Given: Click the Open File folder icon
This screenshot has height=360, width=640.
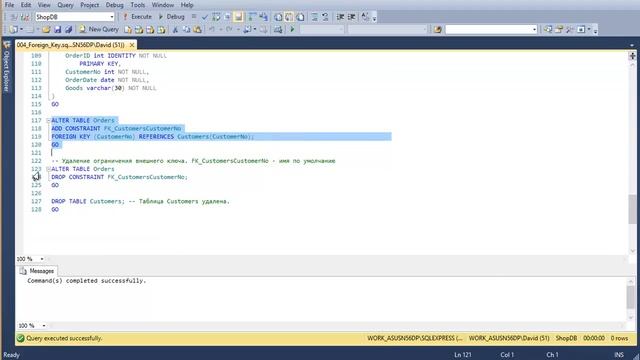Looking at the screenshot, I should click(x=46, y=29).
